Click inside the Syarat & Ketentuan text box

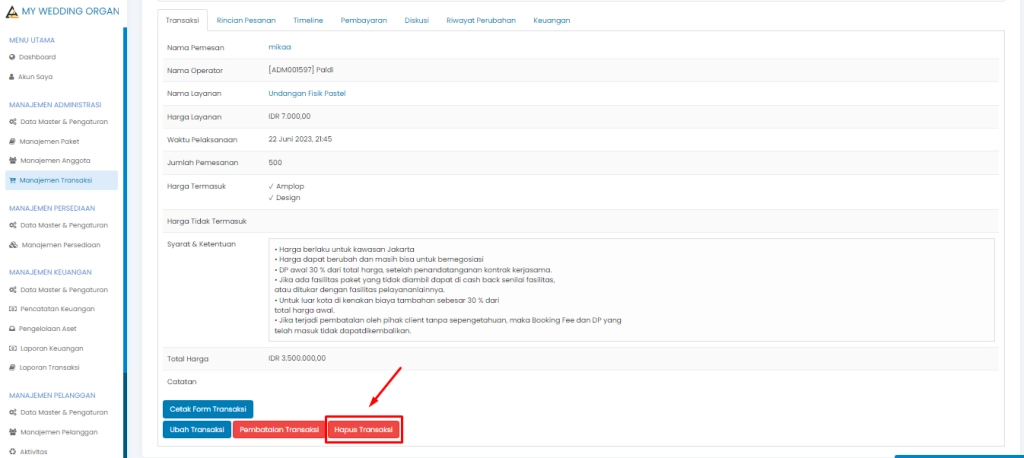(631, 289)
